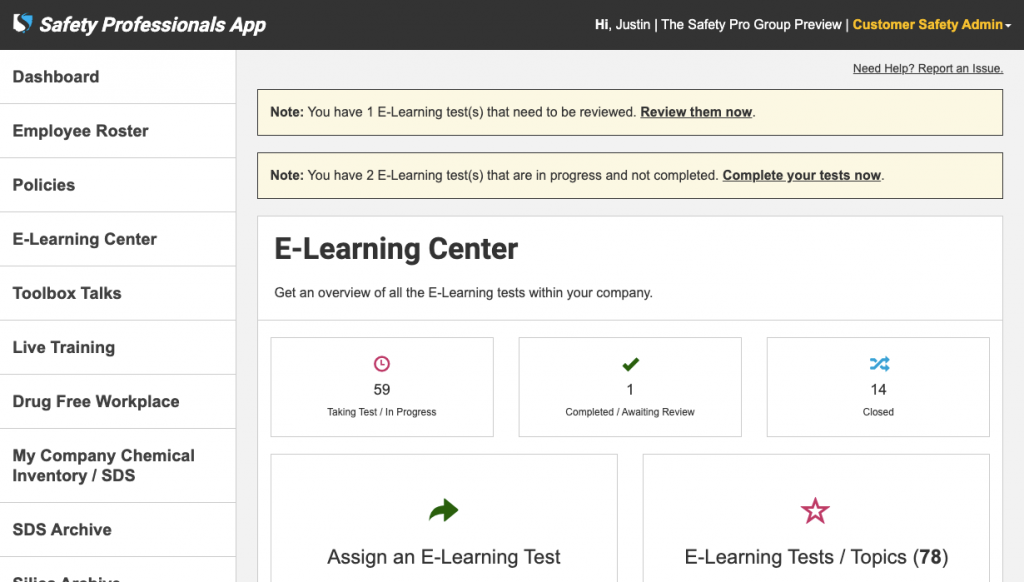
Task: Click the green arrow to assign a test
Action: [444, 511]
